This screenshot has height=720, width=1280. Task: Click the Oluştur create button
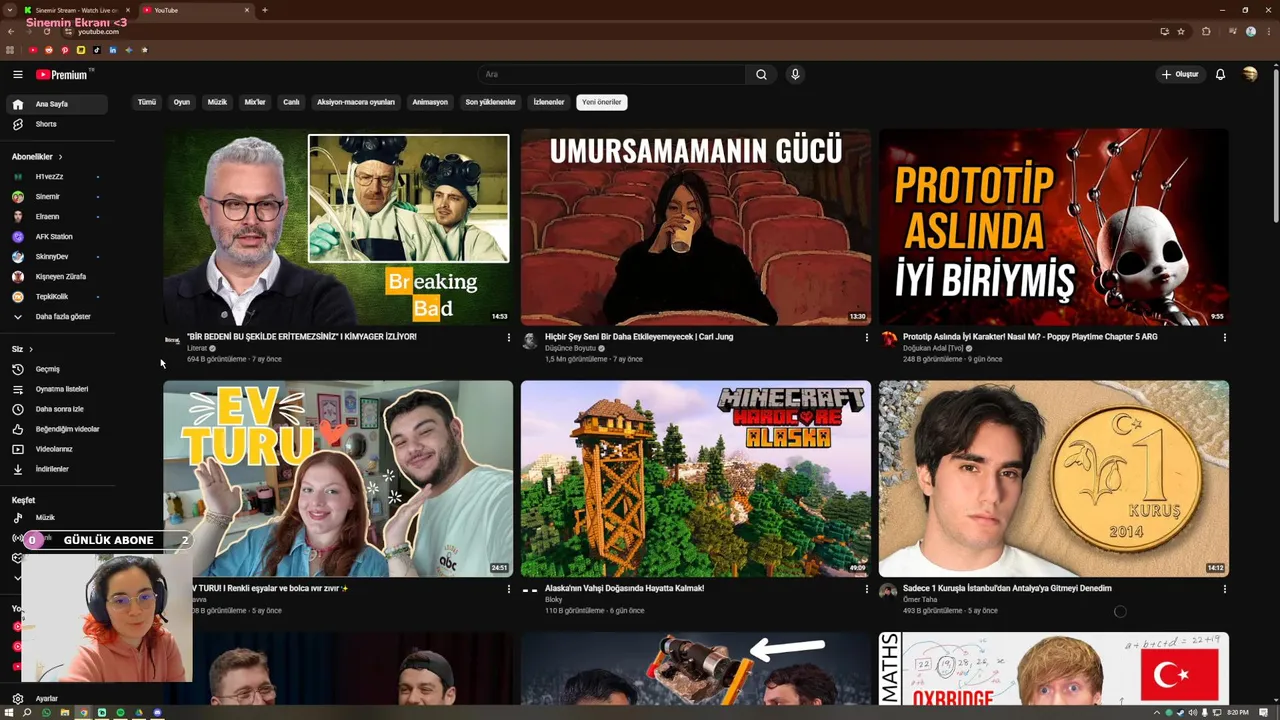click(1181, 74)
